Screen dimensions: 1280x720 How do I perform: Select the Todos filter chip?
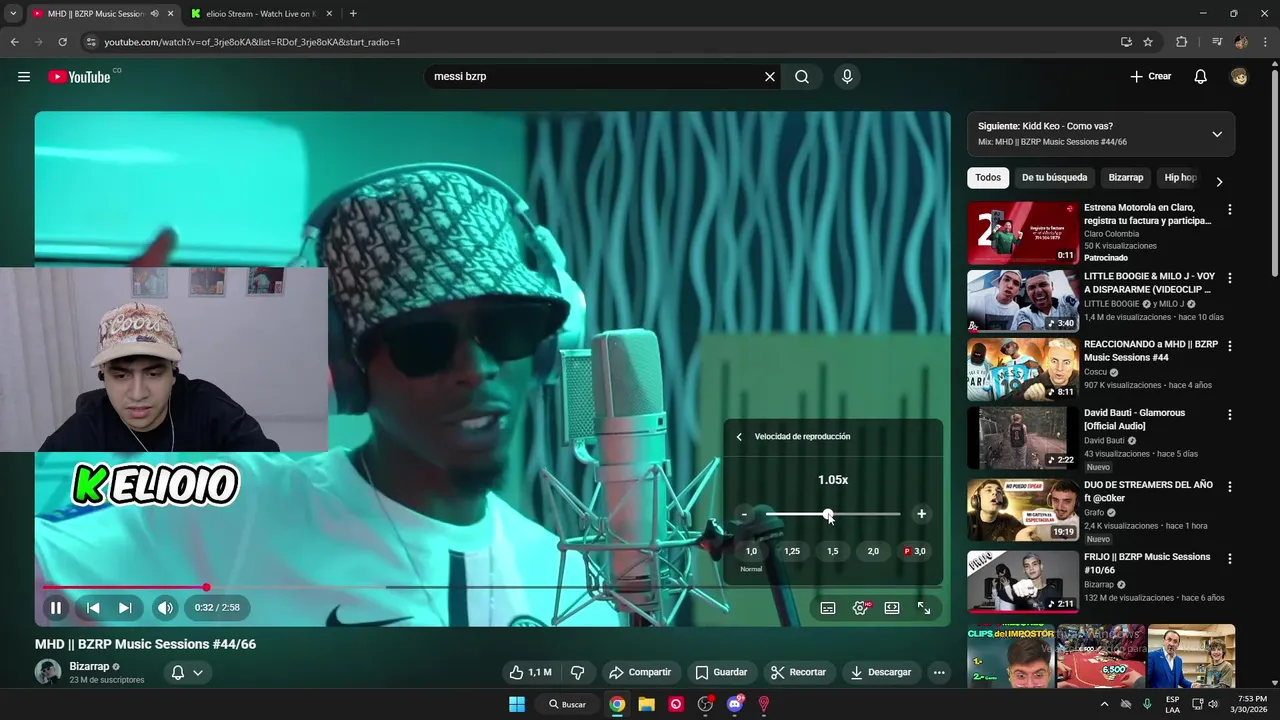coord(988,178)
